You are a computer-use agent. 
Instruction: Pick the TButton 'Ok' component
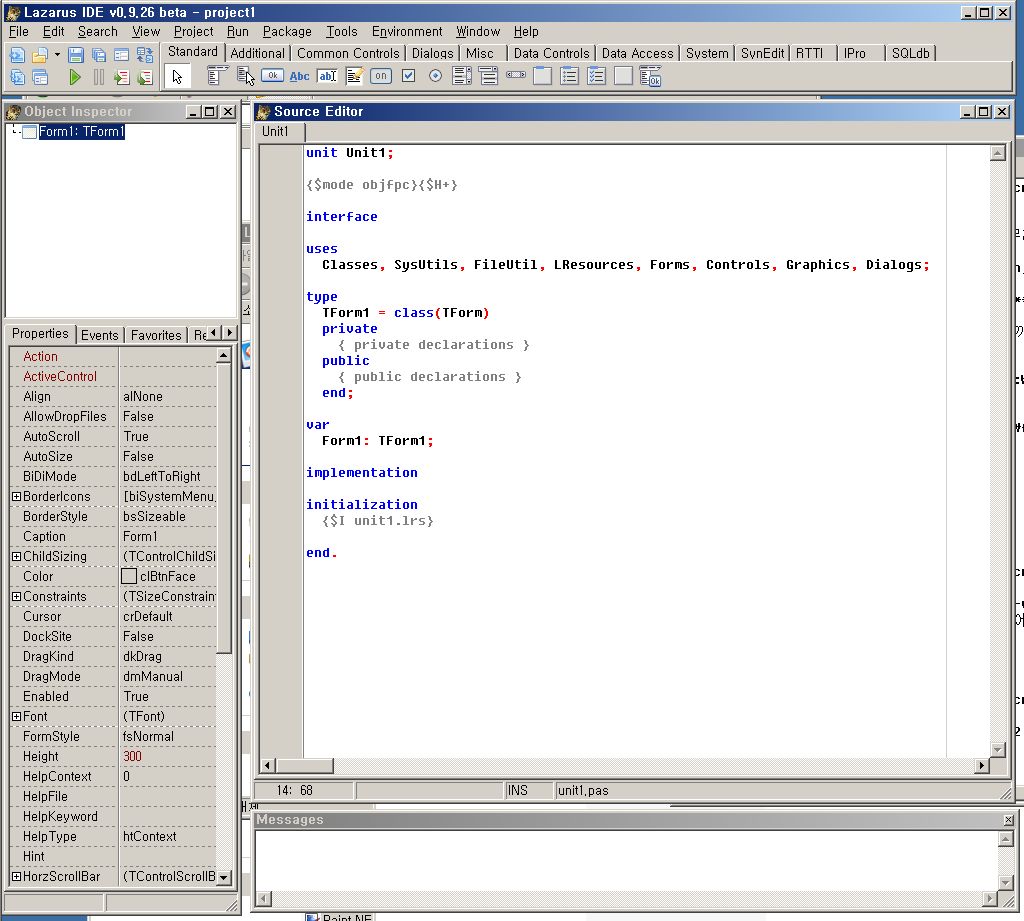point(272,76)
